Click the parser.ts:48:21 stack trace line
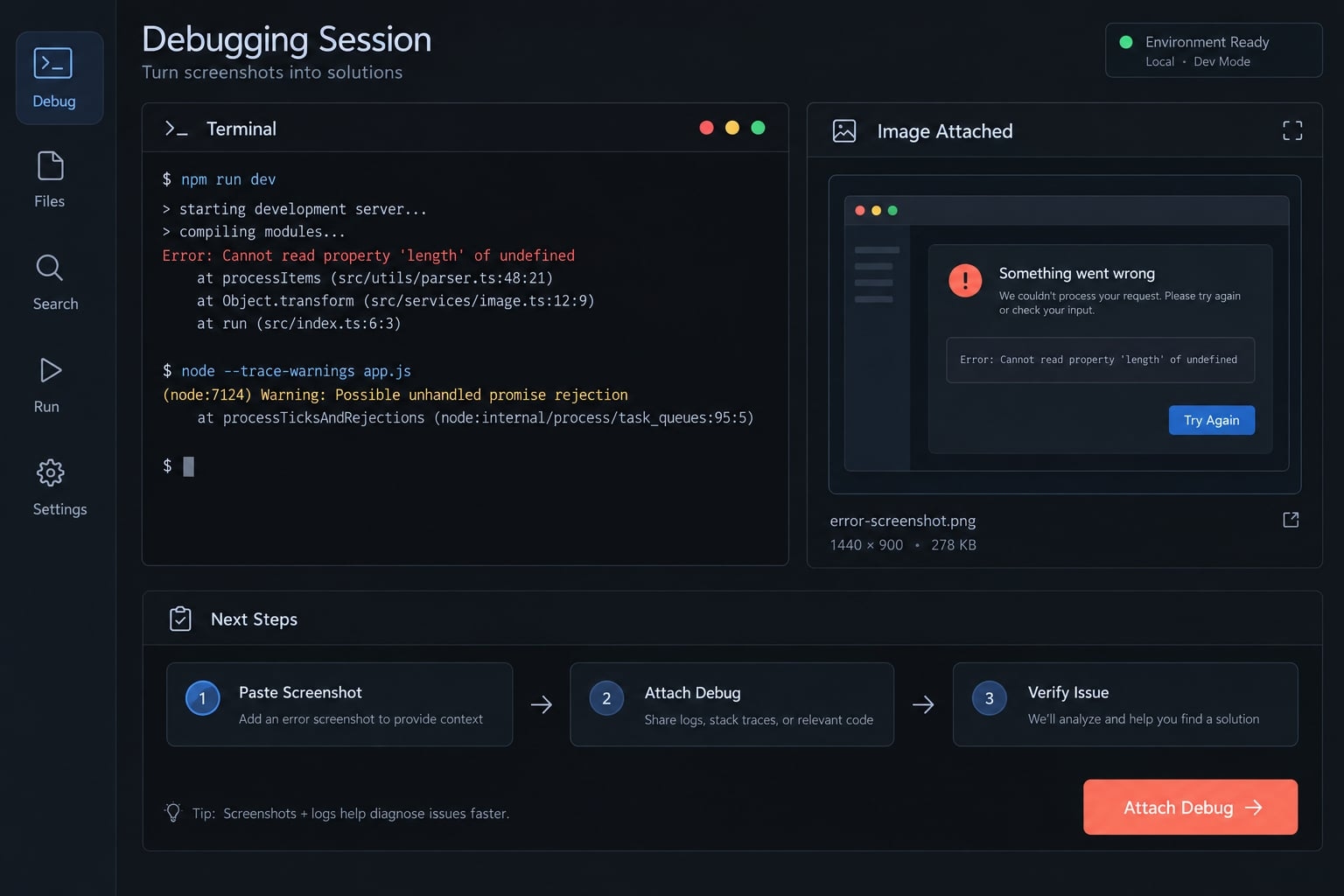Viewport: 1344px width, 896px height. 374,278
